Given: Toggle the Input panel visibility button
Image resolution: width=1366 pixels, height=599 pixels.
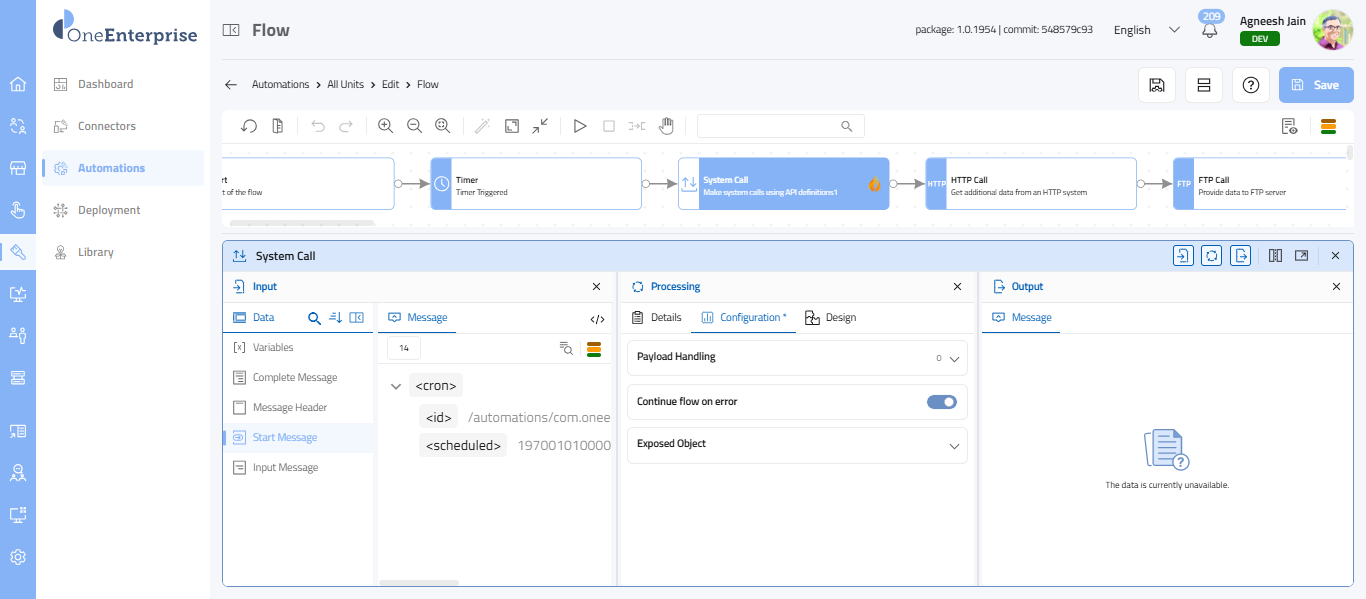Looking at the screenshot, I should pyautogui.click(x=1183, y=256).
